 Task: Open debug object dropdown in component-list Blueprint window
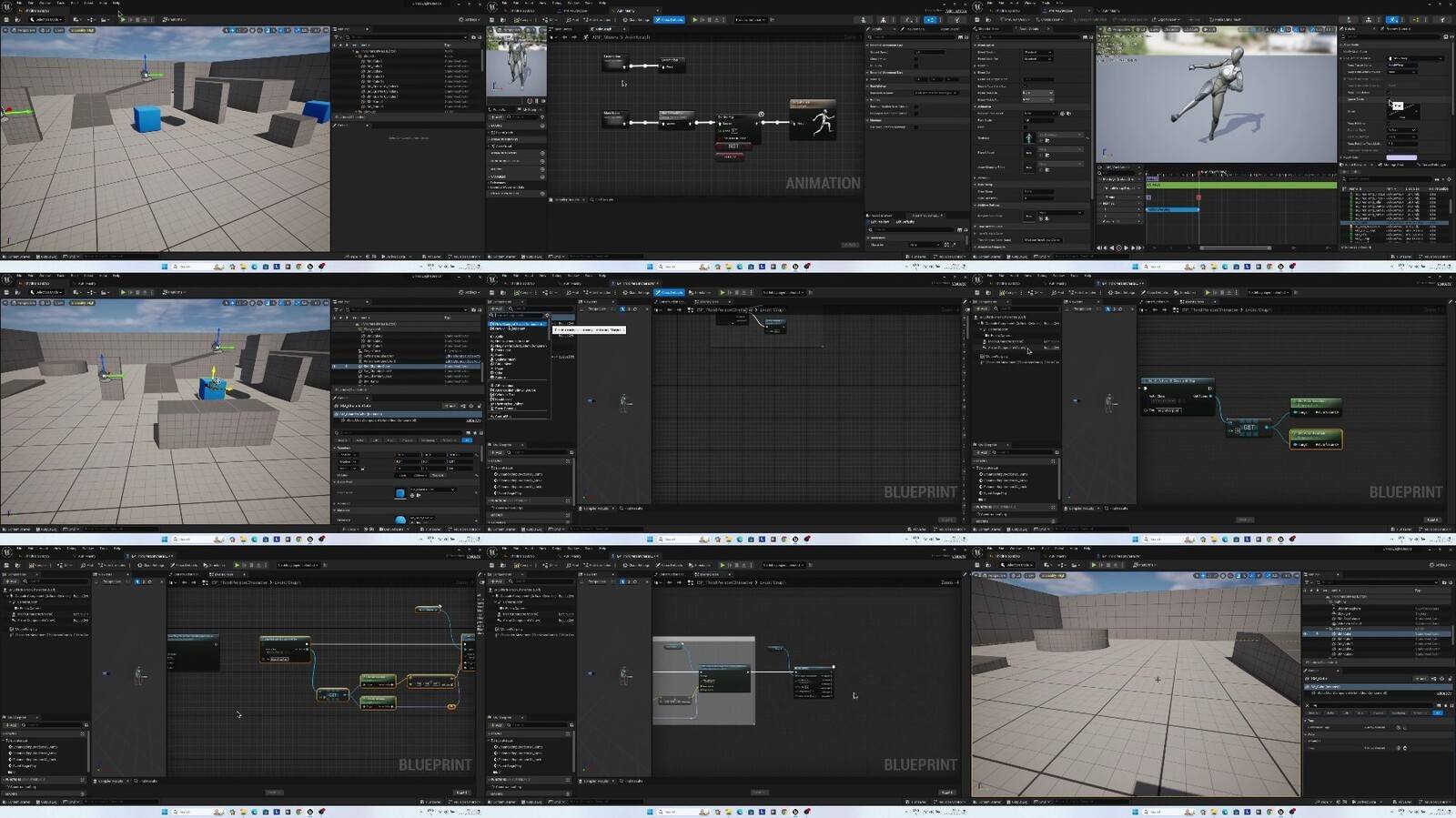784,292
